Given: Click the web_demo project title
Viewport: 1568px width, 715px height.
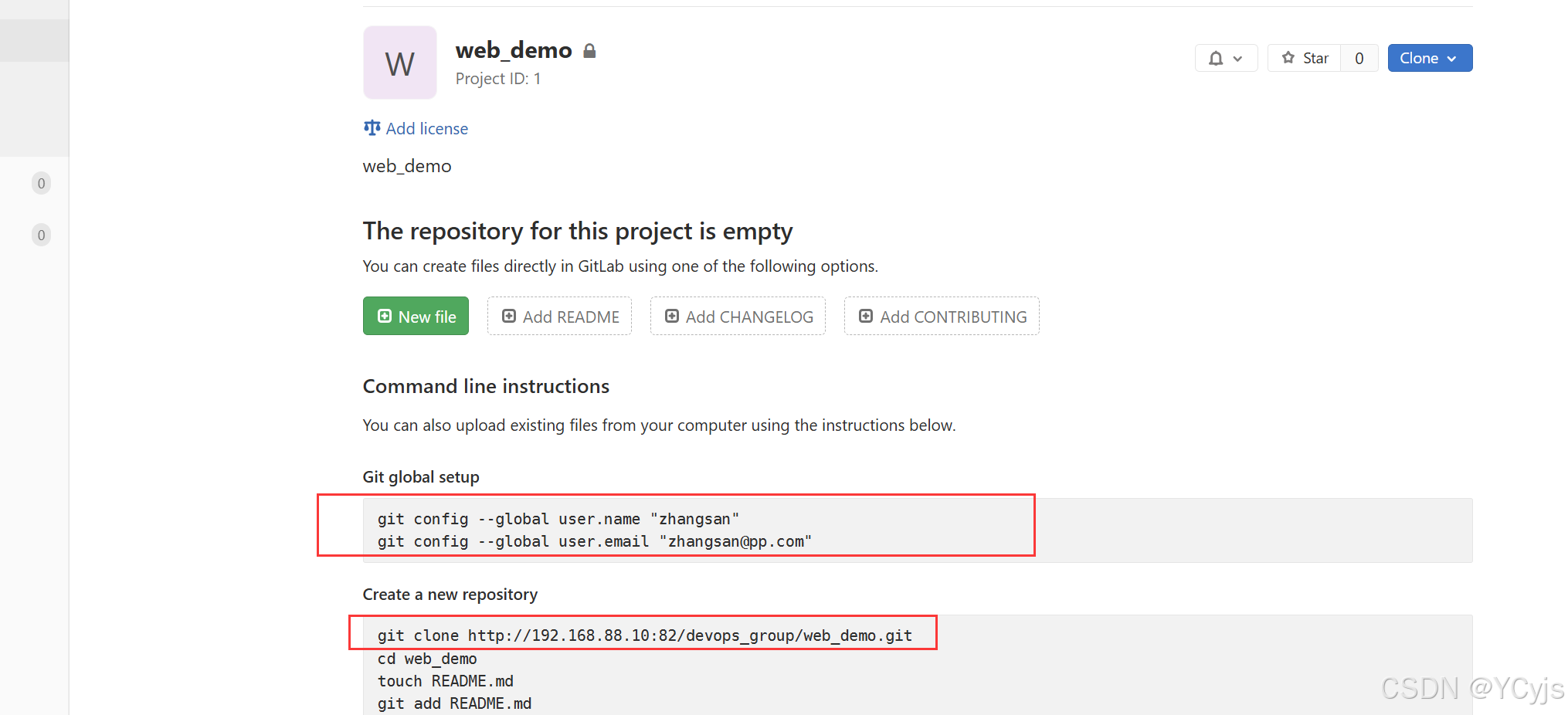Looking at the screenshot, I should [514, 50].
